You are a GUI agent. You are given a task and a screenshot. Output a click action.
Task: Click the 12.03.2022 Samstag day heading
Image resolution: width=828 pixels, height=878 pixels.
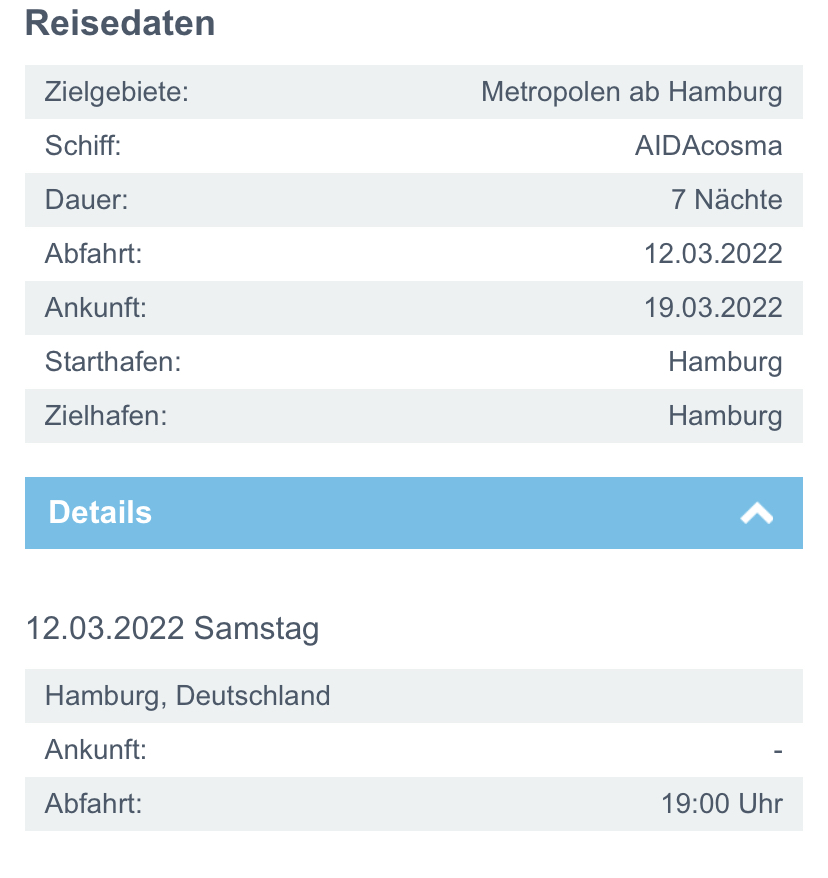172,629
